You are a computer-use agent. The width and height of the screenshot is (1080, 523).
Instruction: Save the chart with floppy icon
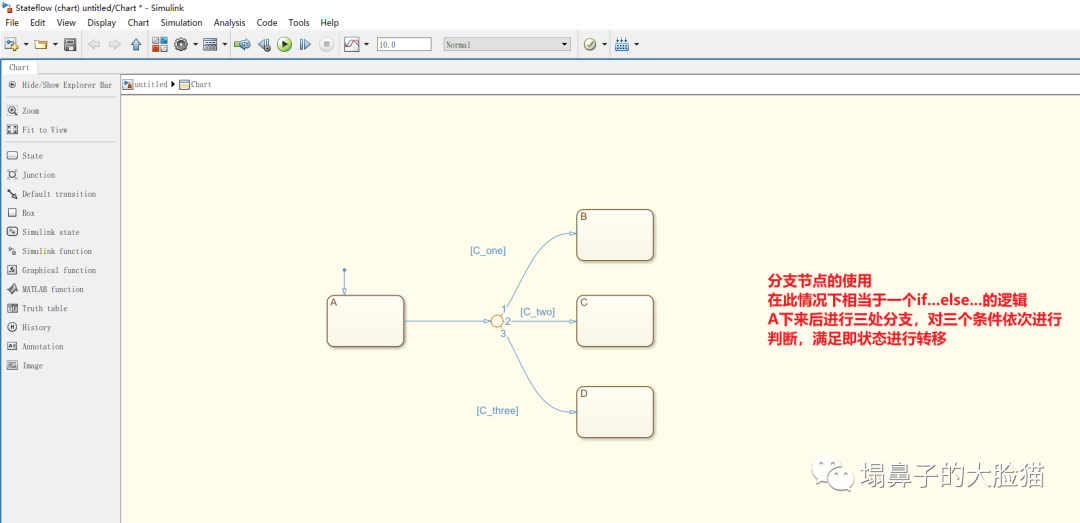pos(70,45)
